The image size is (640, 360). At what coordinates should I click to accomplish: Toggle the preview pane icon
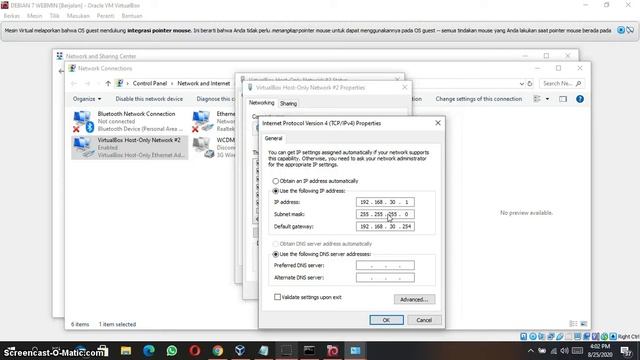coord(563,99)
